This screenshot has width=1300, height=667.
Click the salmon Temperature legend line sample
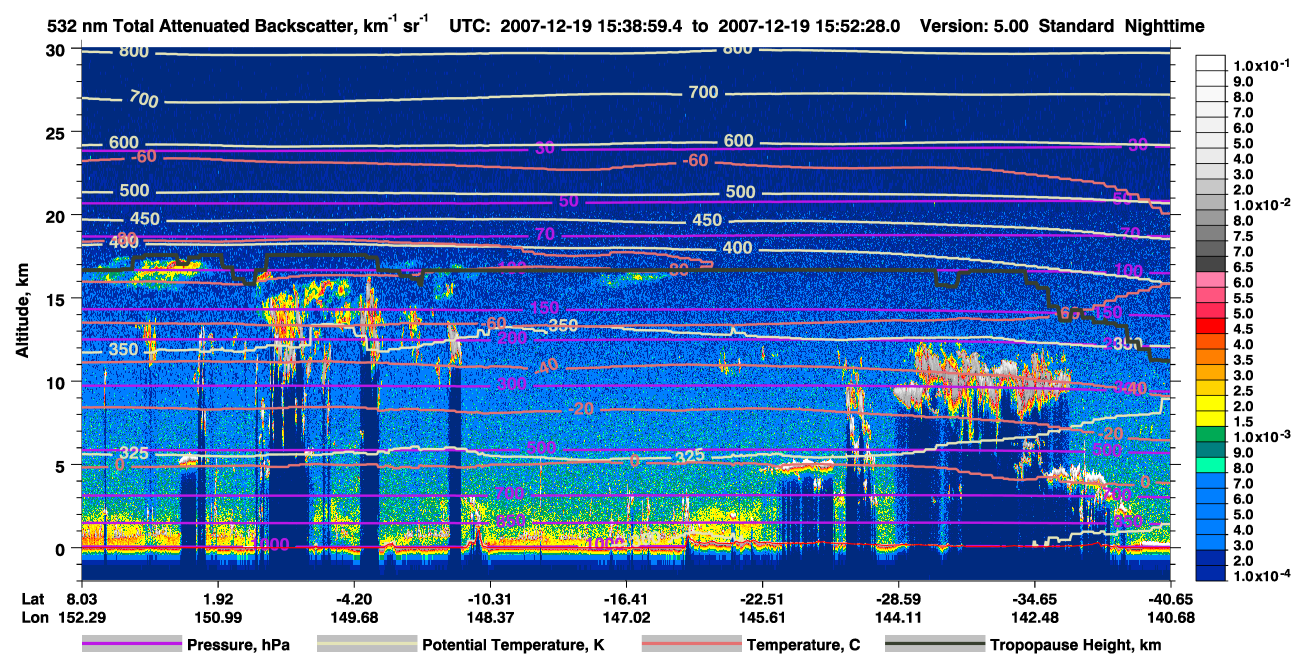pos(690,645)
